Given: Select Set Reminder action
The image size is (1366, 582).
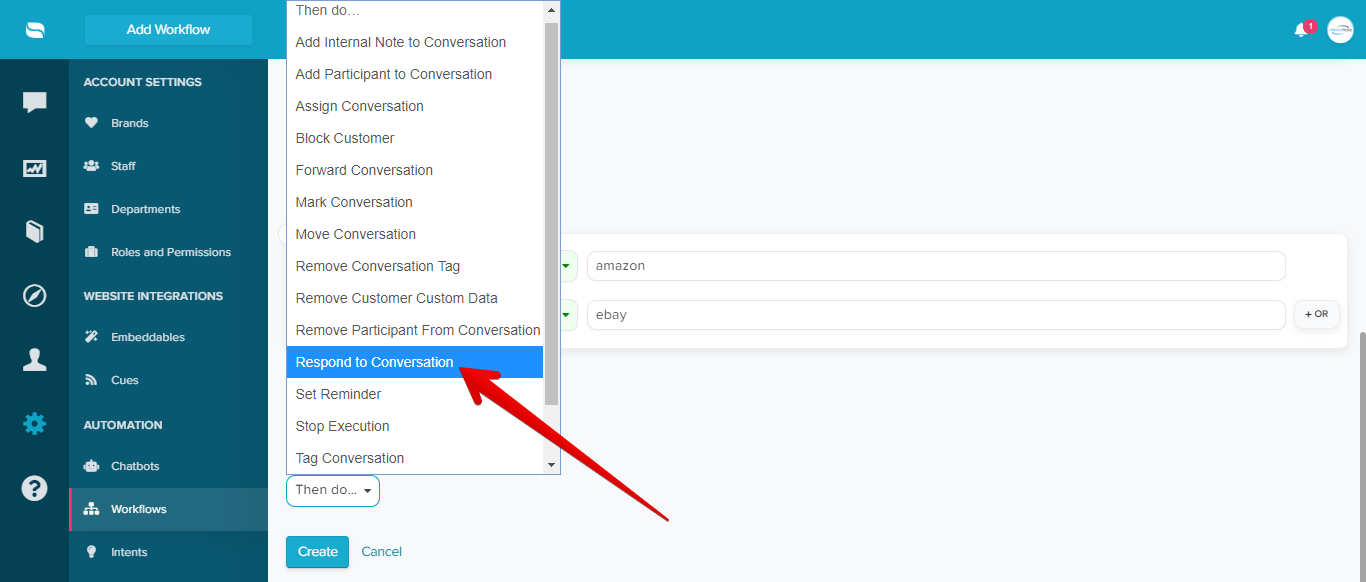Looking at the screenshot, I should (x=415, y=394).
